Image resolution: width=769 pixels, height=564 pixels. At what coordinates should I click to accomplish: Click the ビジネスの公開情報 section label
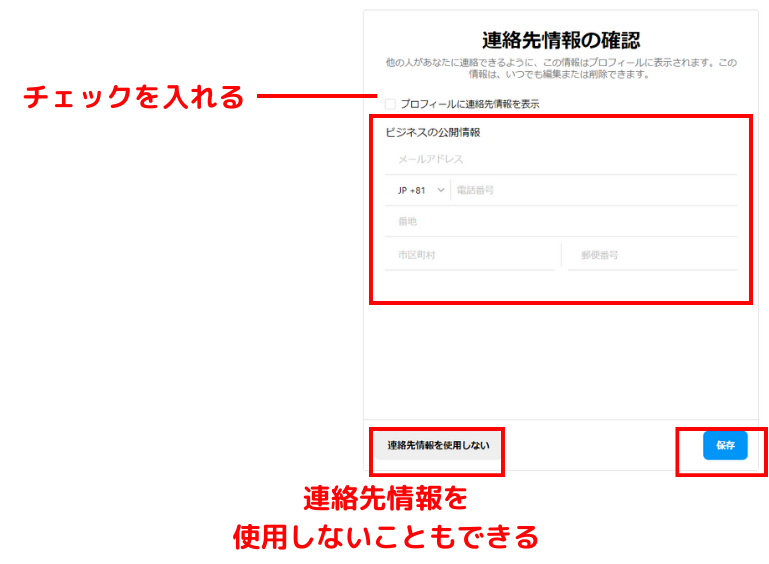tap(433, 132)
